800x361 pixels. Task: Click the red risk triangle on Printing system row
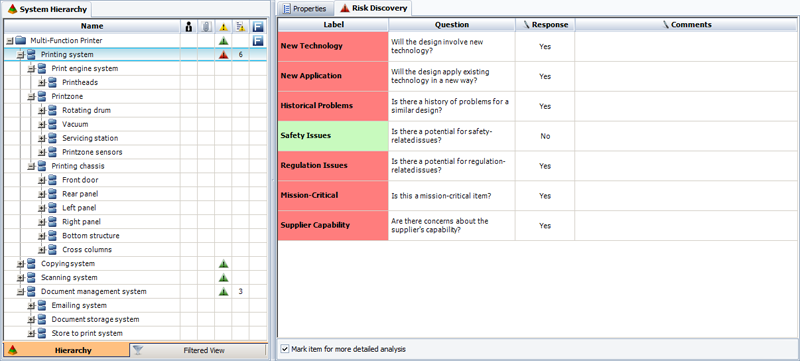click(223, 55)
